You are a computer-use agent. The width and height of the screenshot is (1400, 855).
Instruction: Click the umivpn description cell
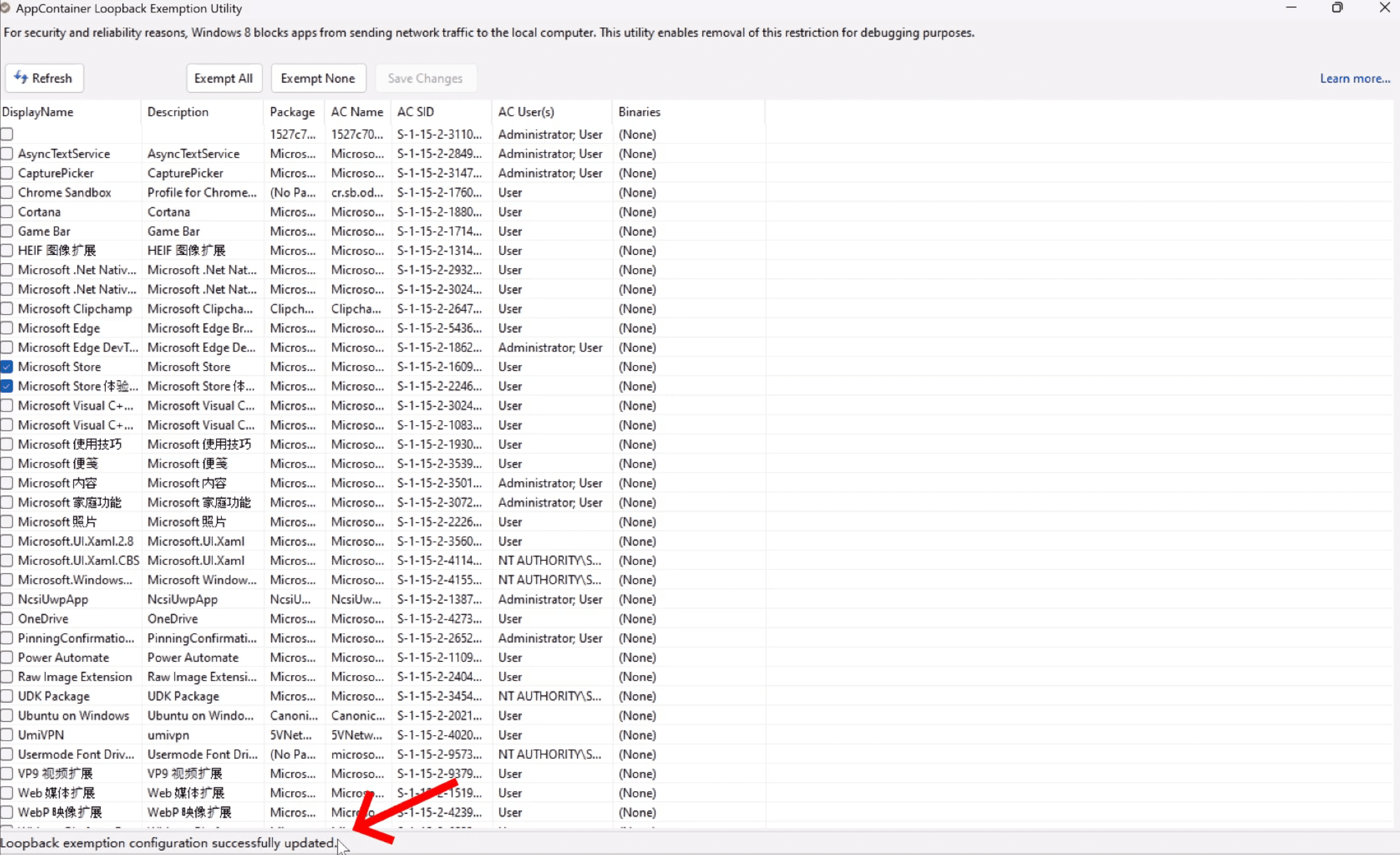coord(168,735)
